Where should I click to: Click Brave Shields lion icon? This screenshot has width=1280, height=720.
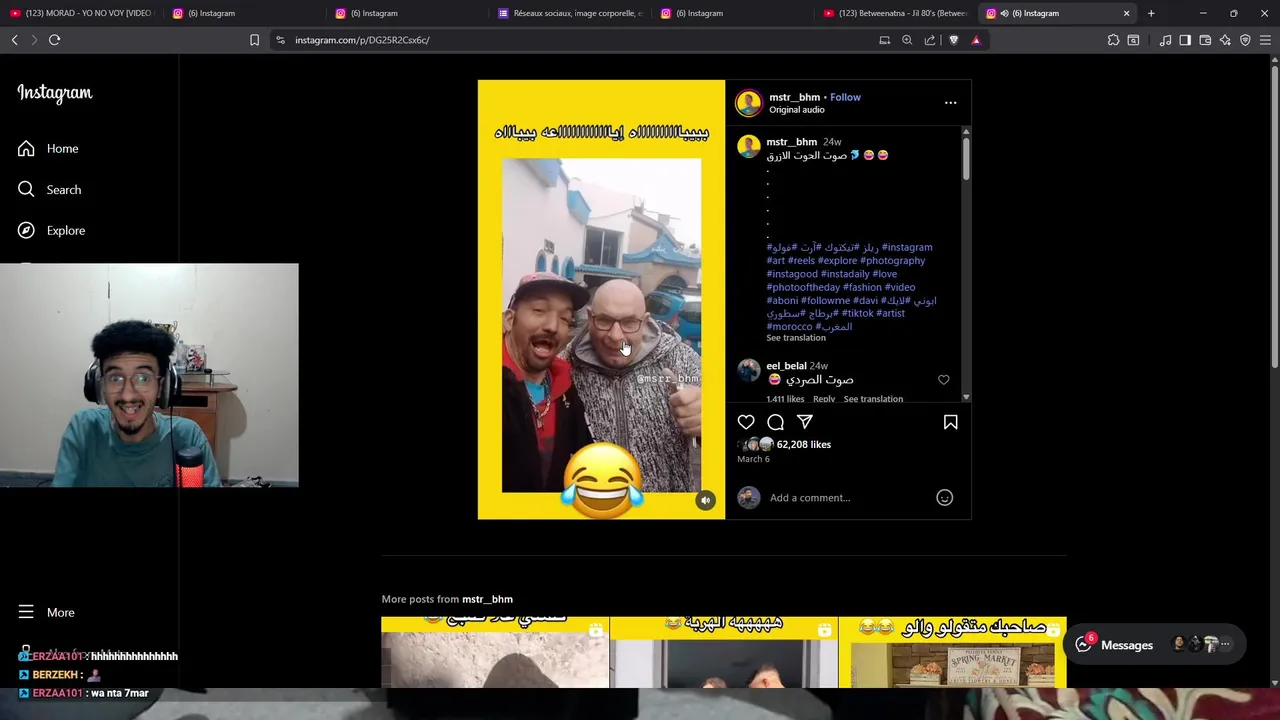[953, 40]
